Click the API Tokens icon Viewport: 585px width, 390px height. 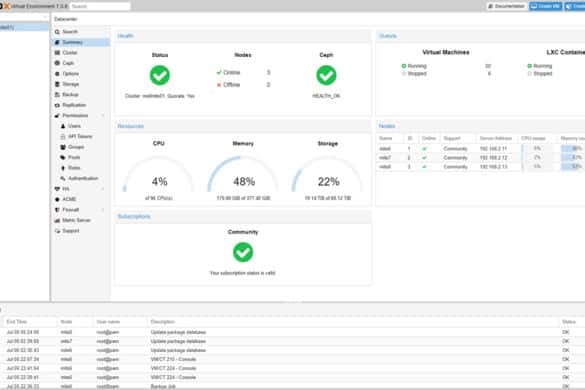click(x=63, y=136)
